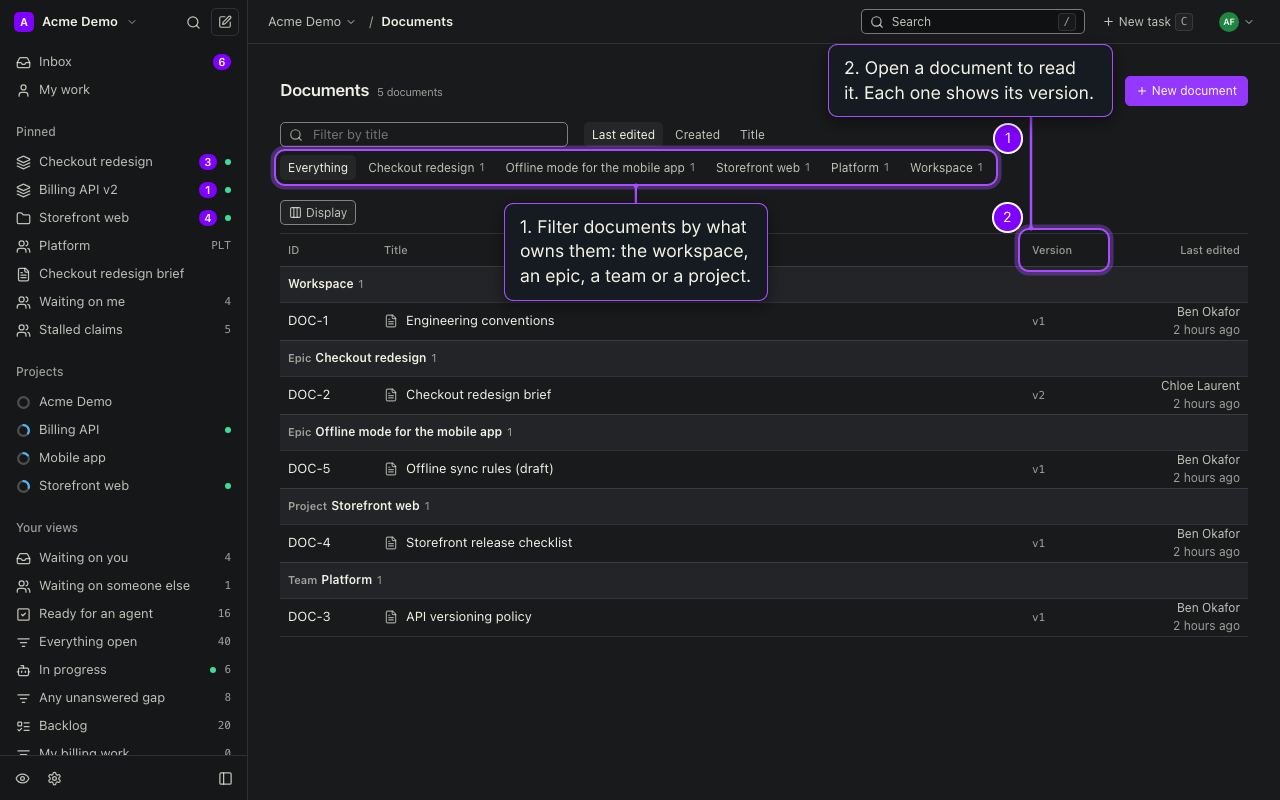Image resolution: width=1280 pixels, height=800 pixels.
Task: Click the people icon beside Waiting on me
Action: [23, 302]
